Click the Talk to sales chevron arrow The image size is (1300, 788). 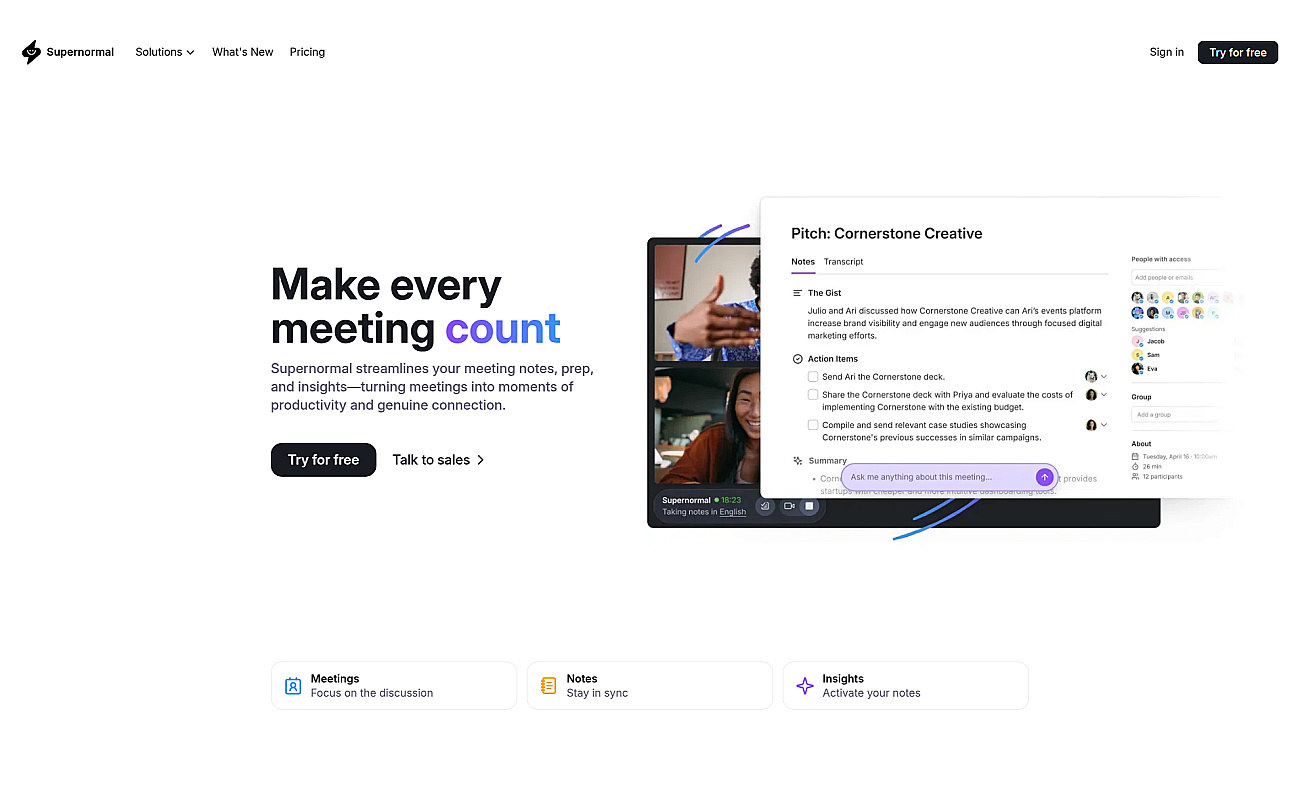481,460
